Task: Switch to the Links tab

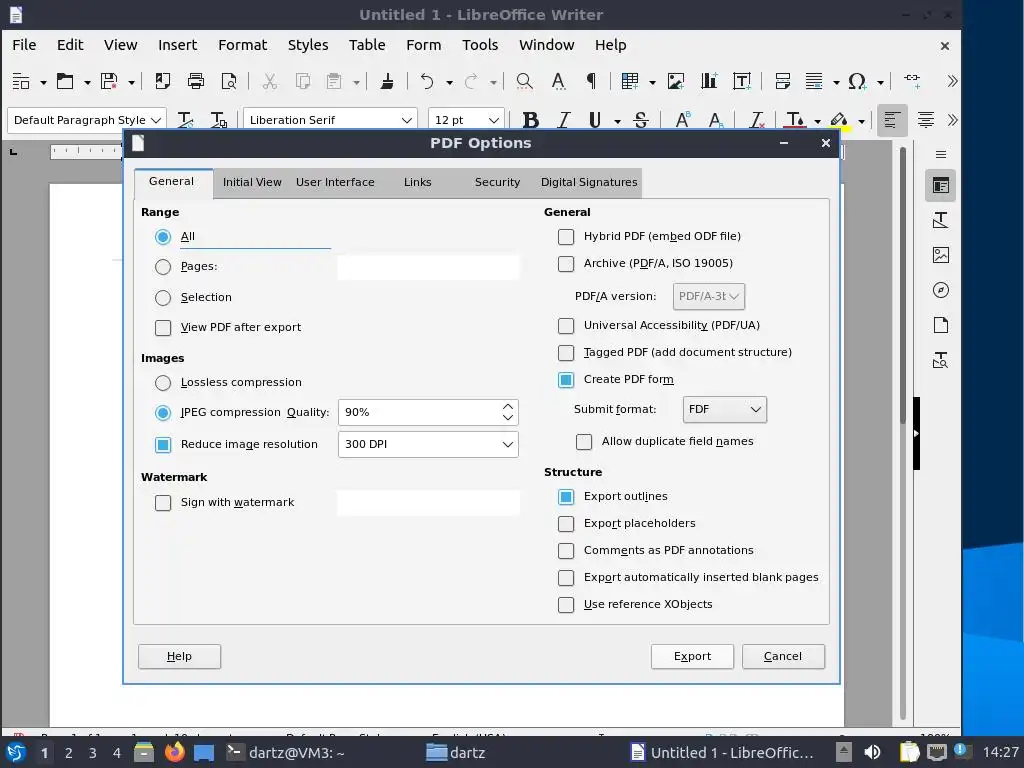Action: (417, 182)
